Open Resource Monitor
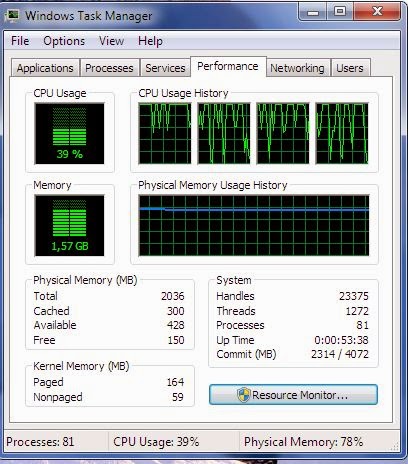 (293, 395)
